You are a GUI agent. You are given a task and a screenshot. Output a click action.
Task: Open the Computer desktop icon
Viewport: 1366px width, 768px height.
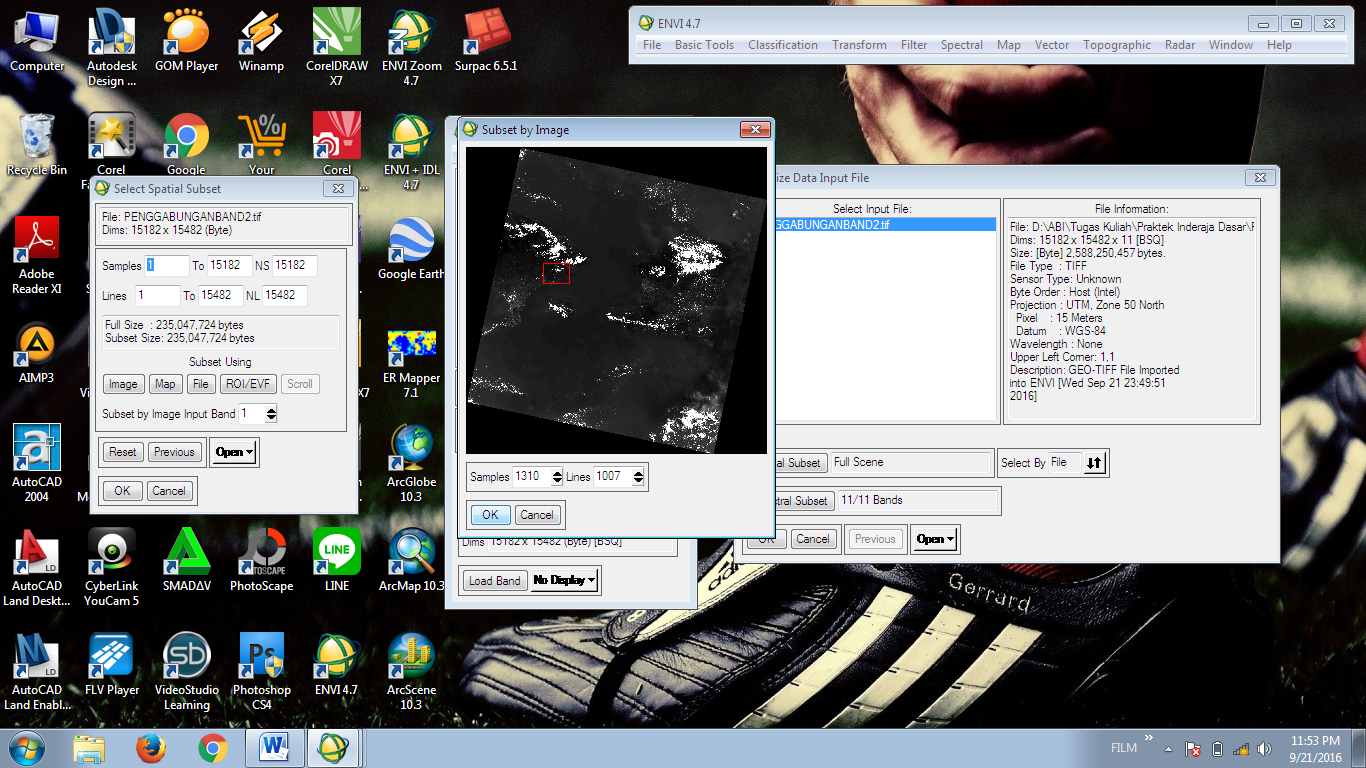(37, 40)
